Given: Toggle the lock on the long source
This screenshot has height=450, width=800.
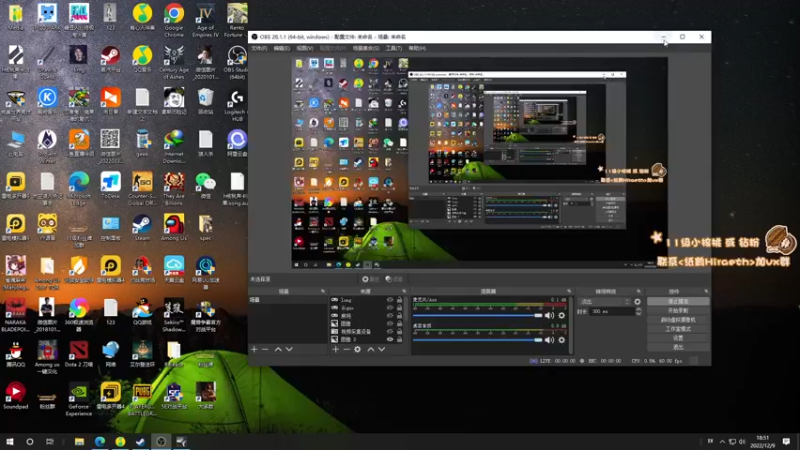Looking at the screenshot, I should 399,300.
